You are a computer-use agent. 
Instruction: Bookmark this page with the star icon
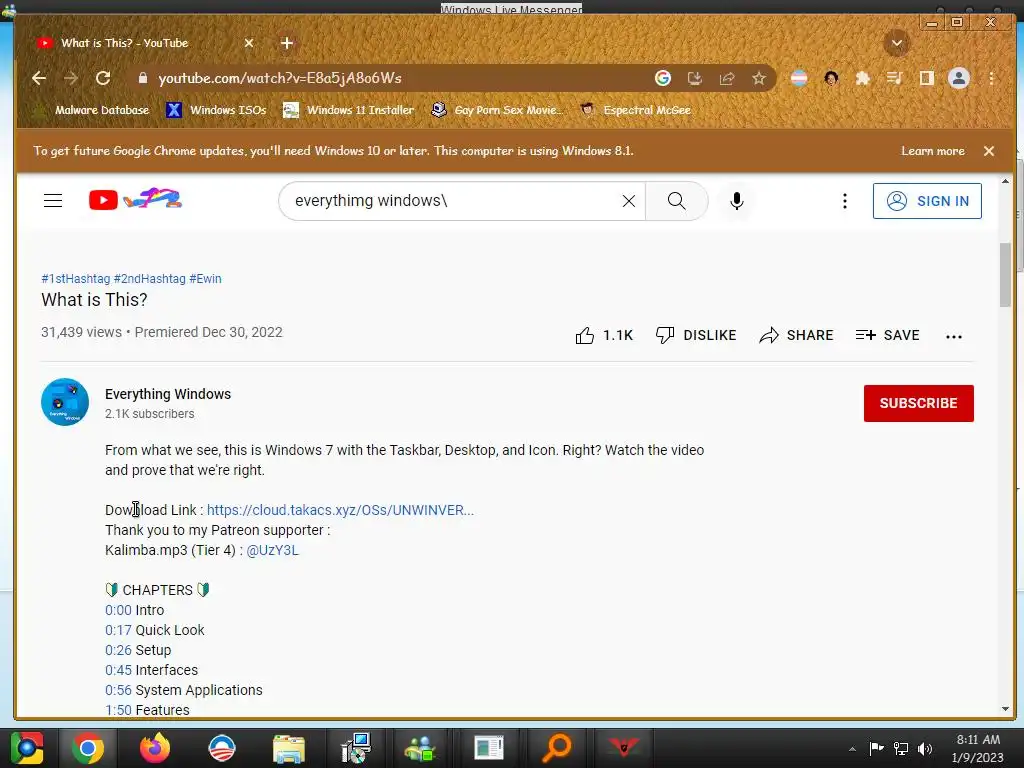coord(758,78)
